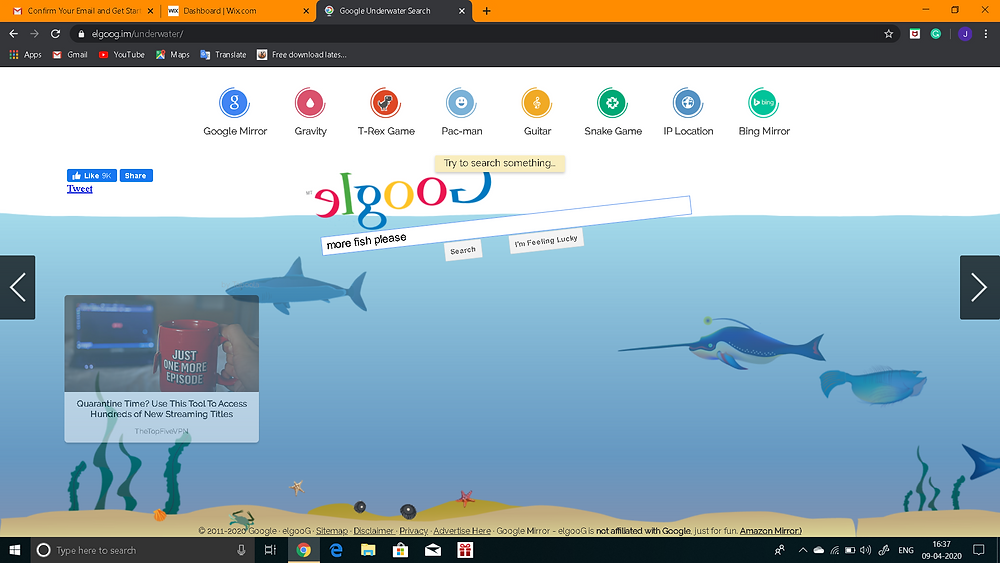Launch the T-Rex Game icon
This screenshot has width=1000, height=563.
coord(385,103)
